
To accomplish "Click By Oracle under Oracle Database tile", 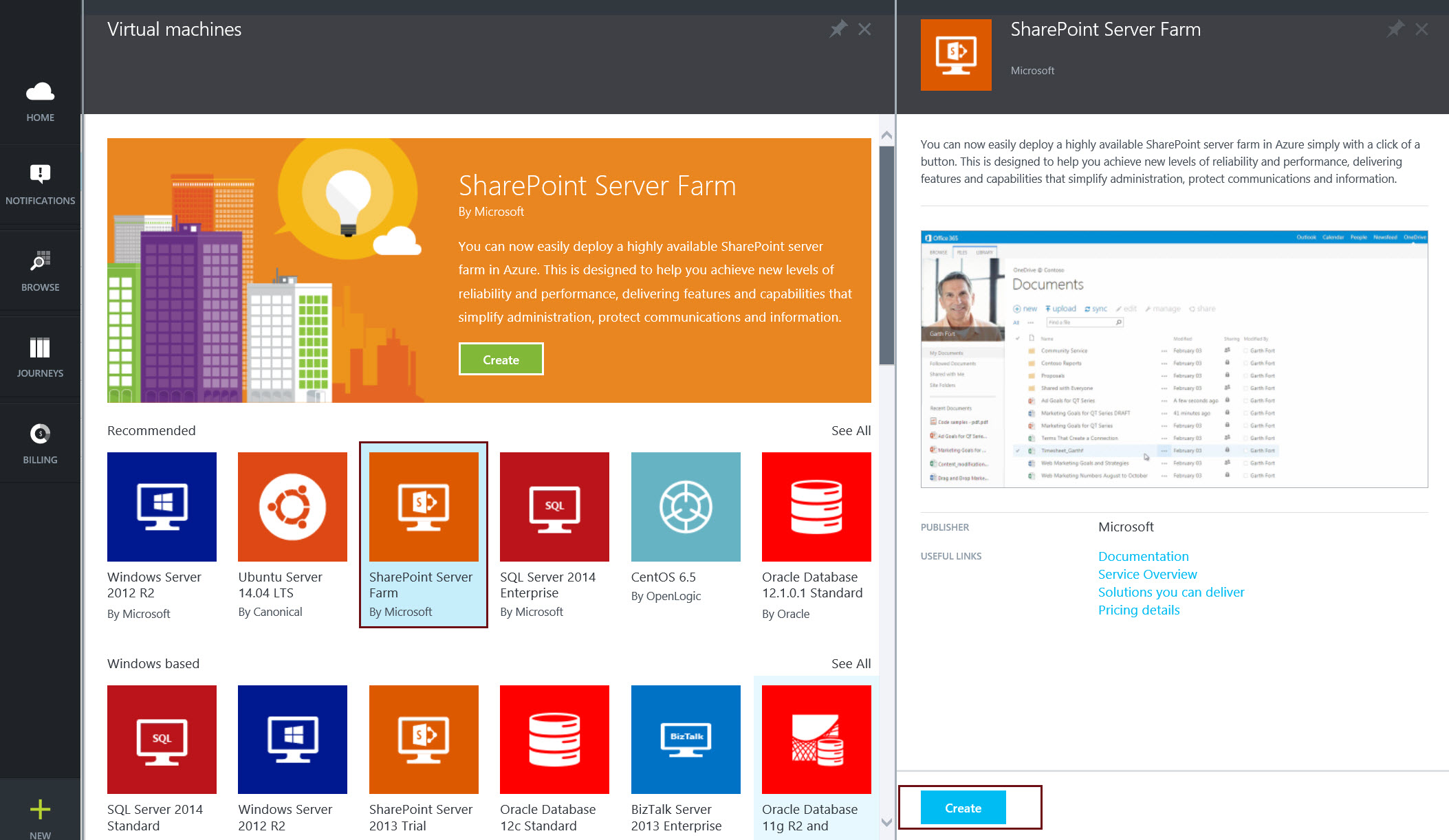I will [x=785, y=614].
